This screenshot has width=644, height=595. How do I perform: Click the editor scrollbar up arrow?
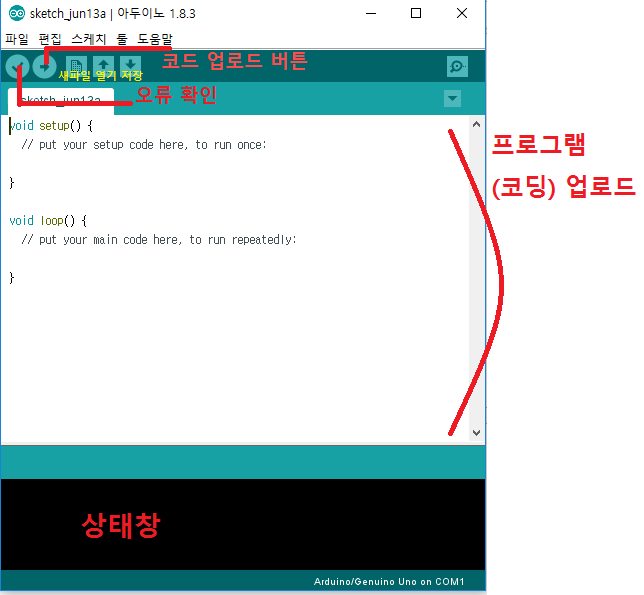click(476, 124)
